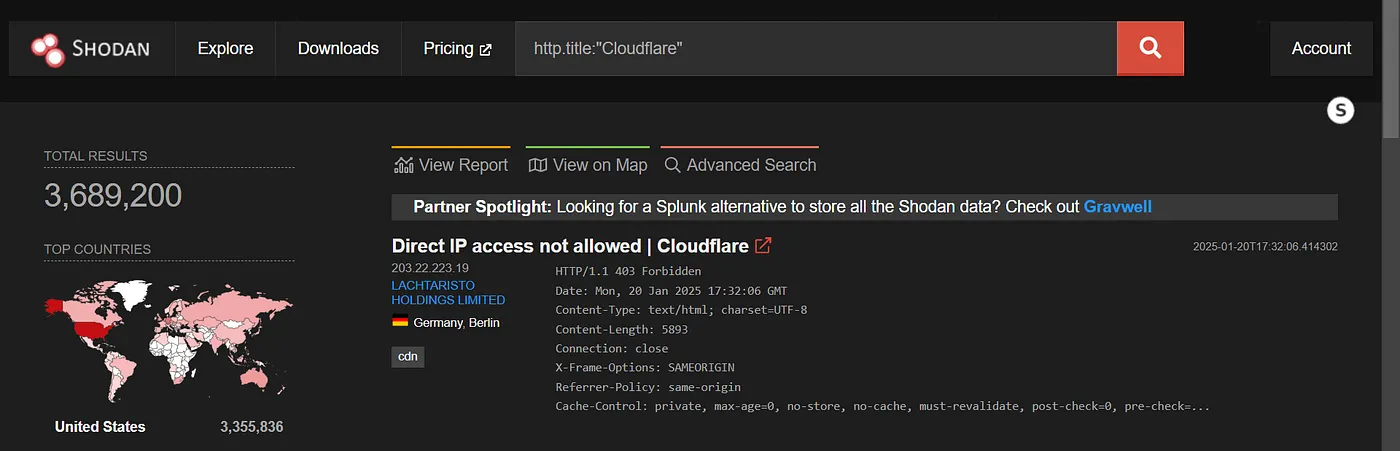Click the round S badge icon

1340,110
